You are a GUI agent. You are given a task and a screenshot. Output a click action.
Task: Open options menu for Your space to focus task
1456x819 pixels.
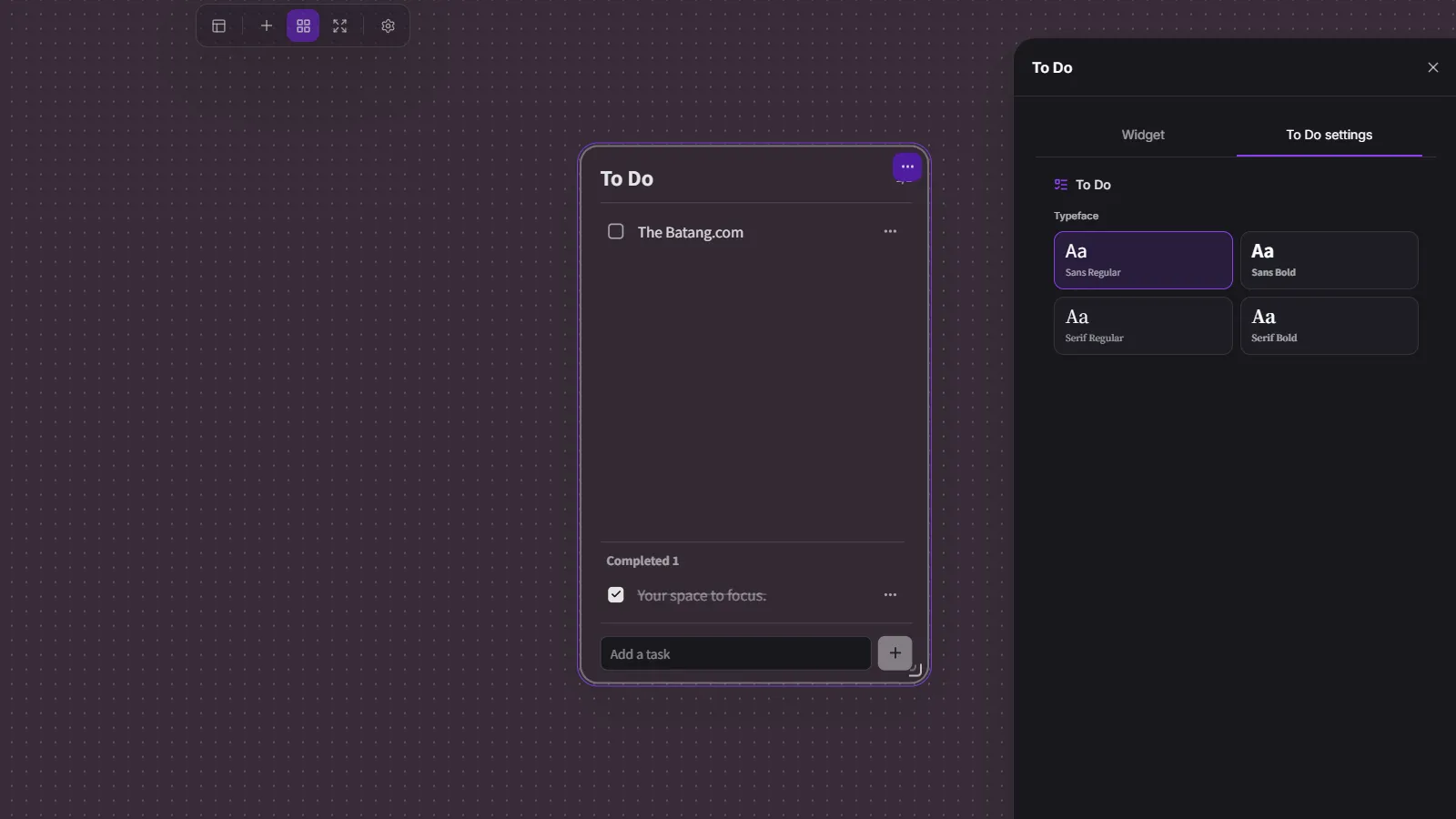tap(890, 595)
